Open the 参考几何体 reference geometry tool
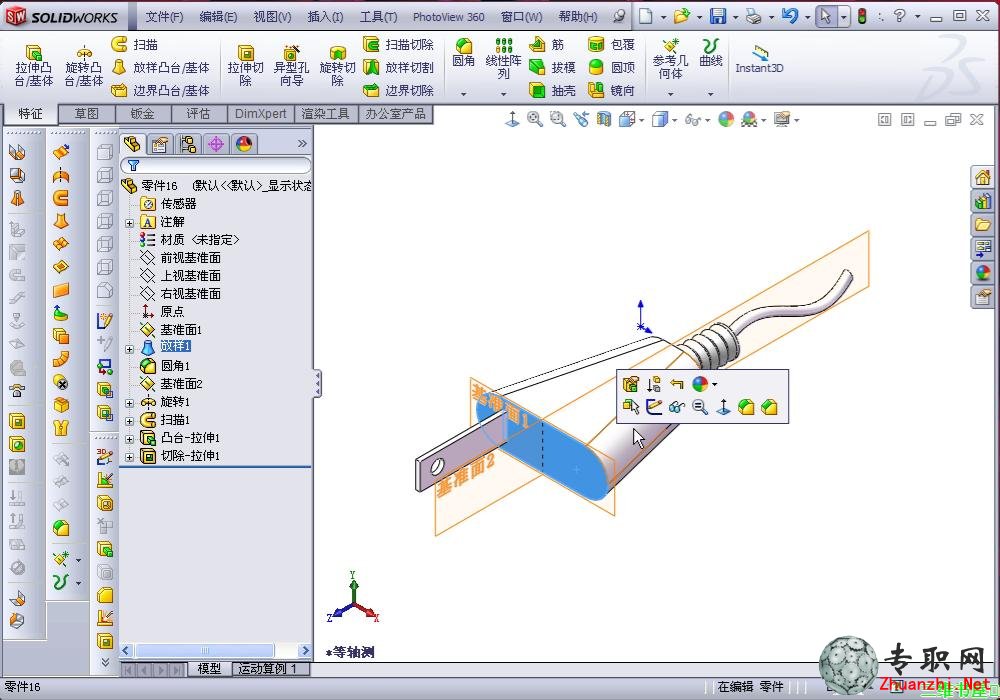Image resolution: width=1000 pixels, height=700 pixels. point(670,59)
